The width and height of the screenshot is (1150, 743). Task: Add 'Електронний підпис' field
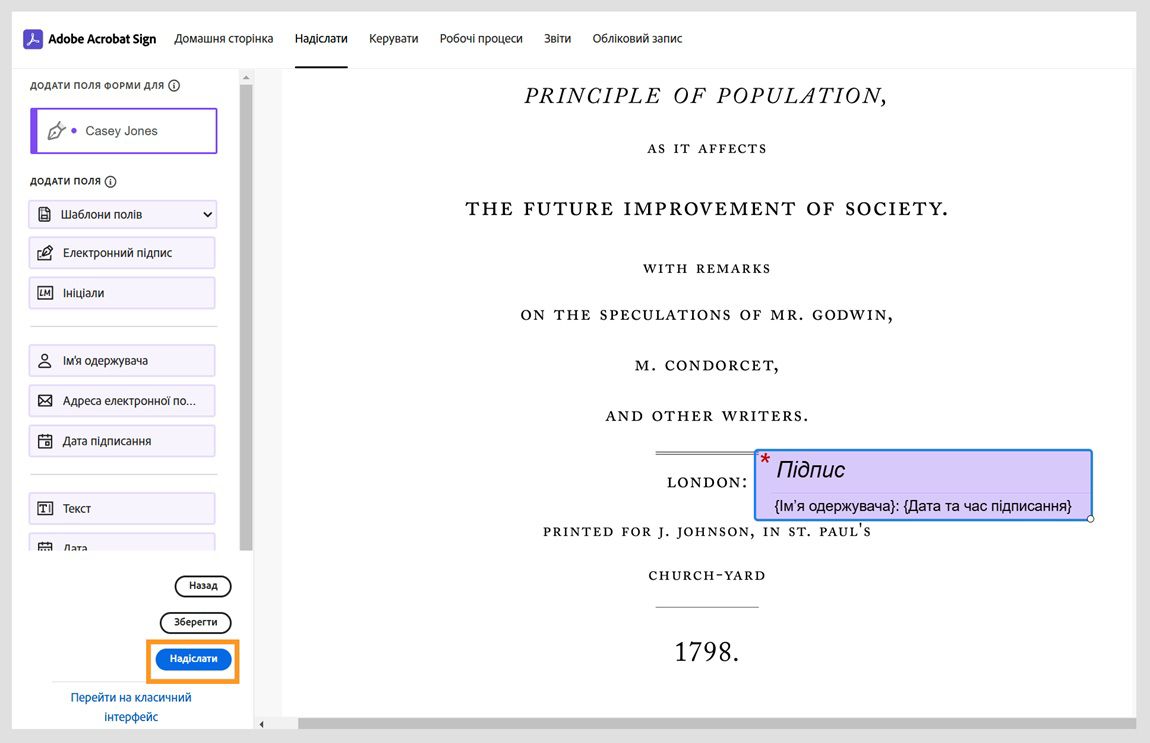click(122, 252)
